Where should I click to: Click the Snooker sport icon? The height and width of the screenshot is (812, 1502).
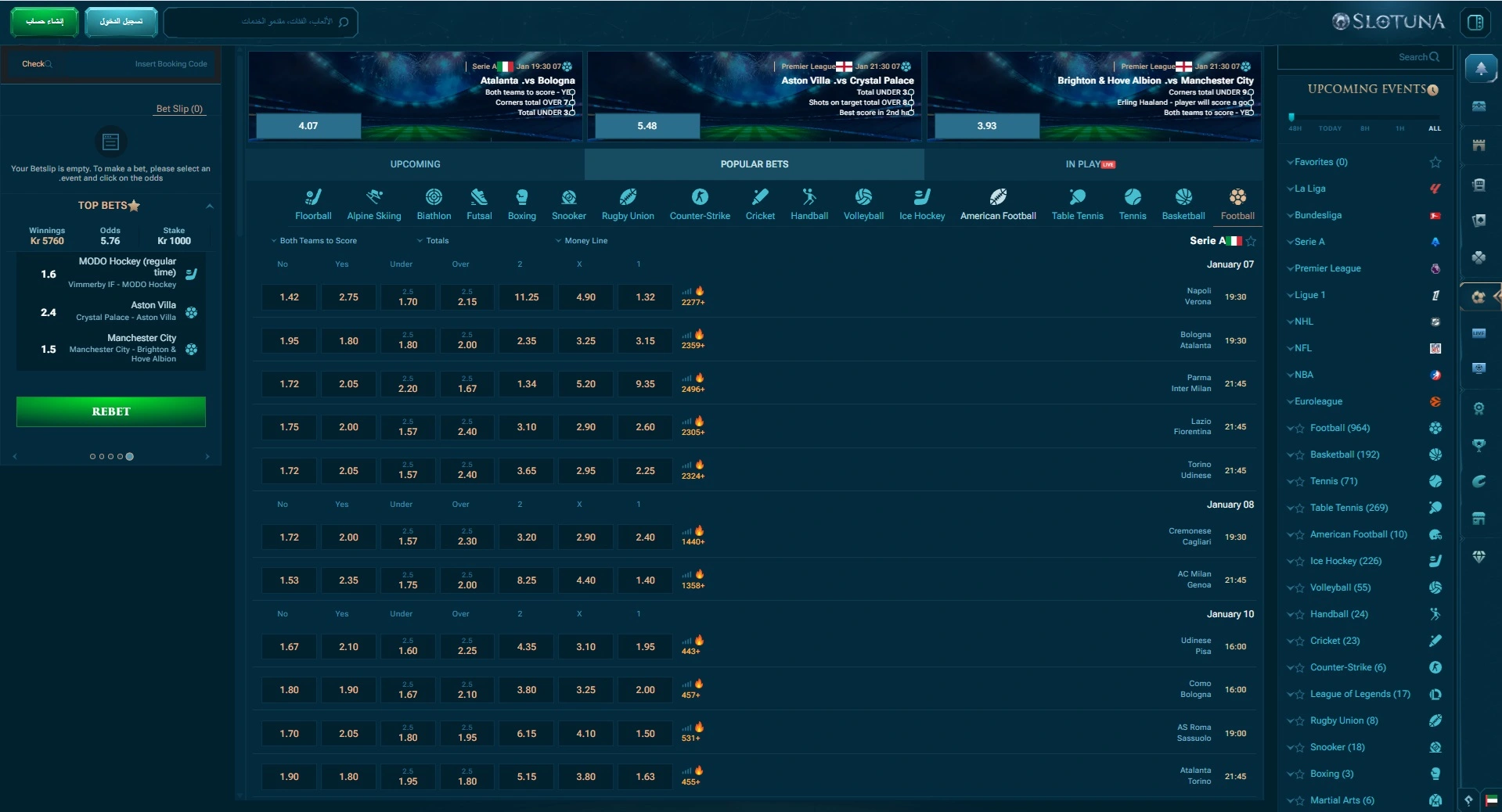coord(568,197)
